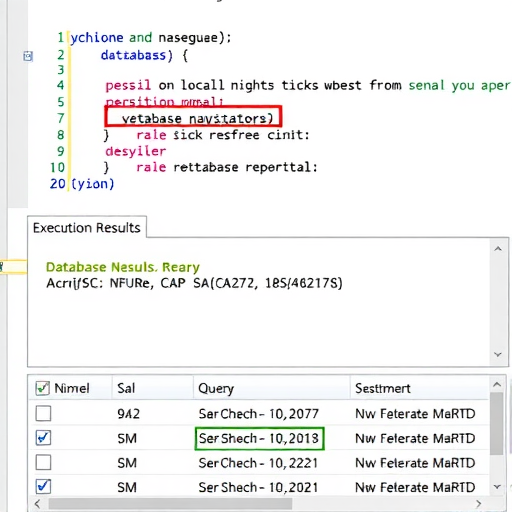Toggle the Nimel header select-all checkbox
This screenshot has width=512, height=512.
pyautogui.click(x=43, y=388)
